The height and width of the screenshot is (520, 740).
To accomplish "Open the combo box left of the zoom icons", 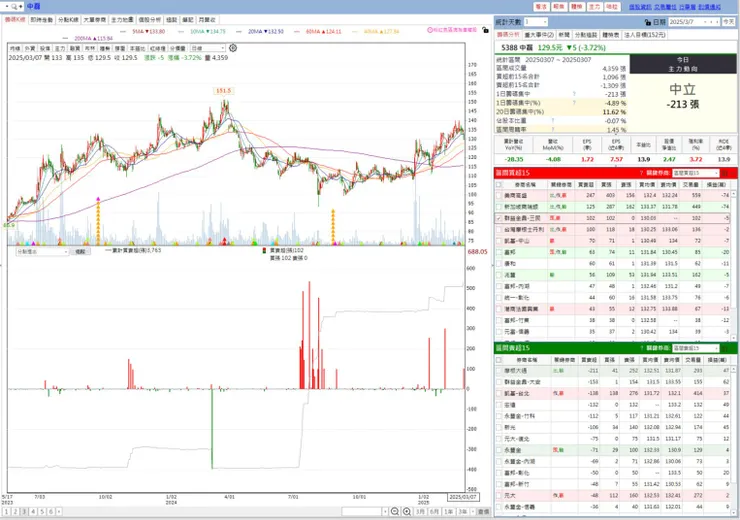I will pyautogui.click(x=364, y=512).
